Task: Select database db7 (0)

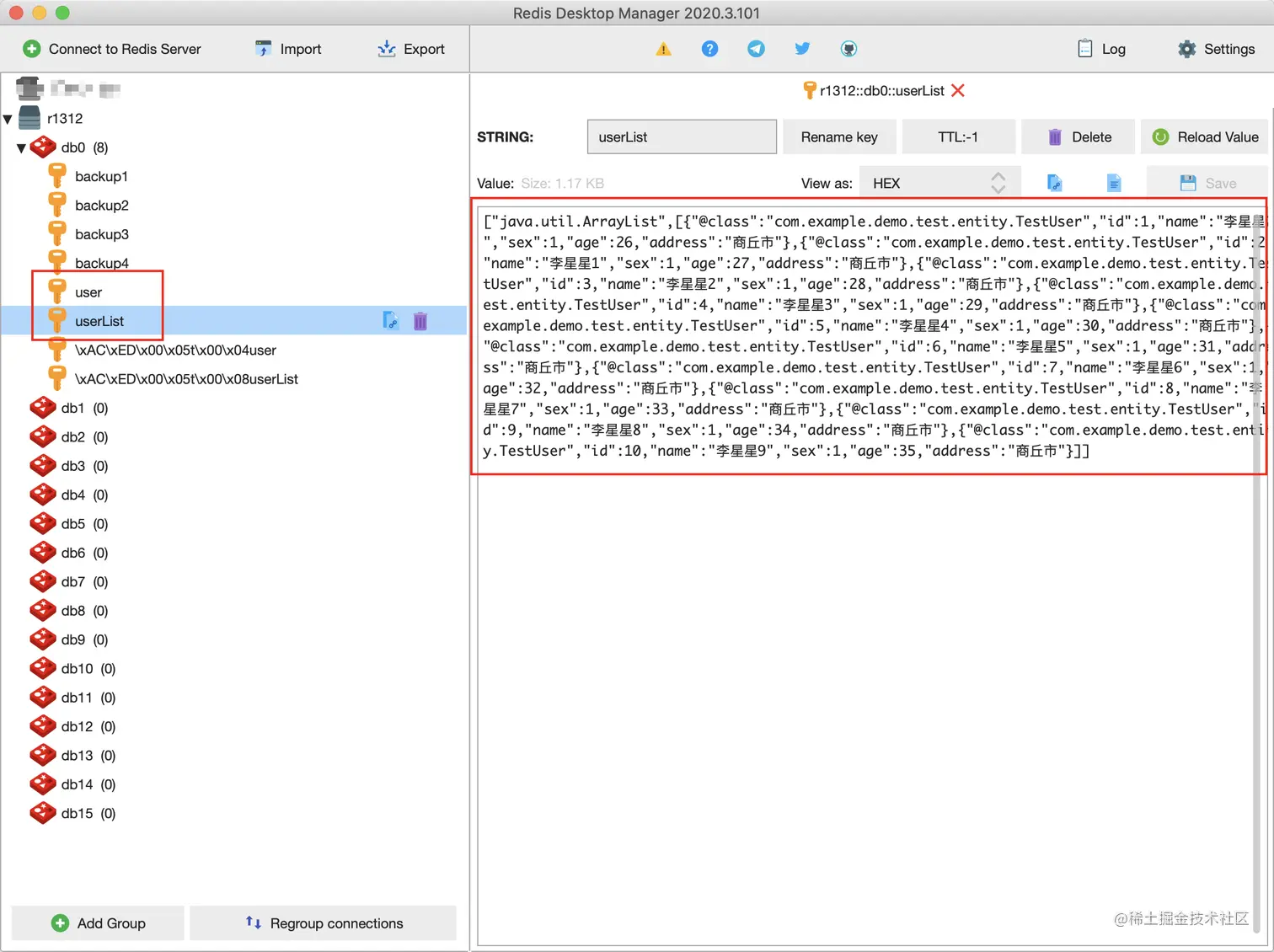Action: (69, 581)
